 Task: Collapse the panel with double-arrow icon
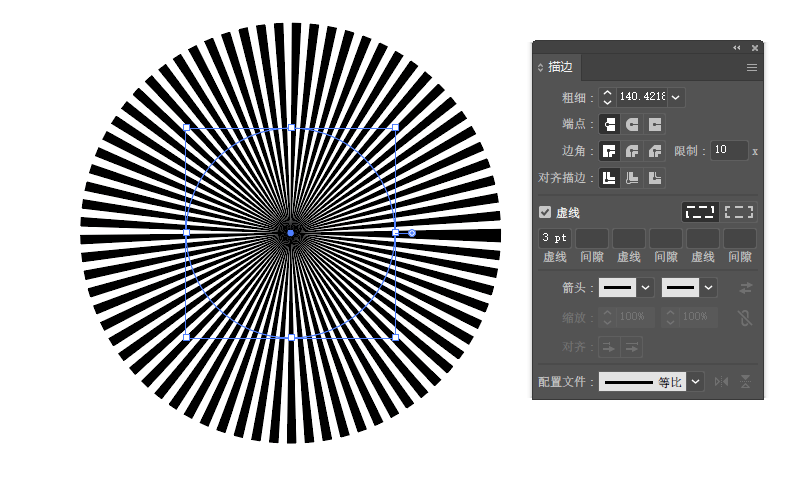tap(737, 47)
